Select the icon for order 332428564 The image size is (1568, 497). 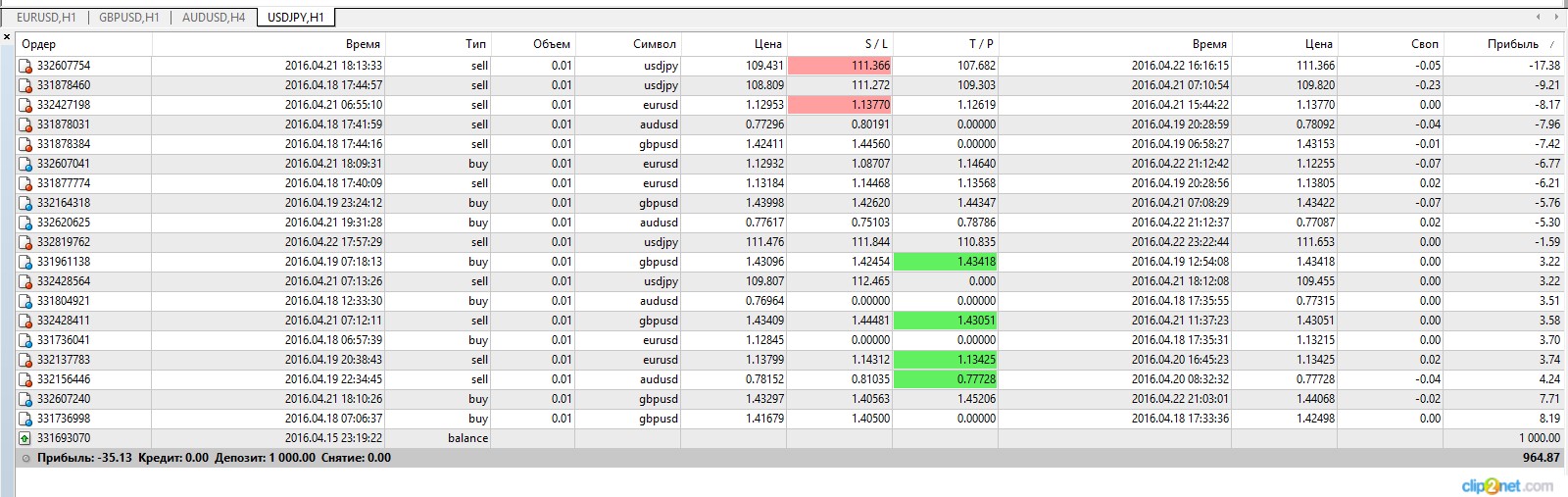click(x=25, y=281)
